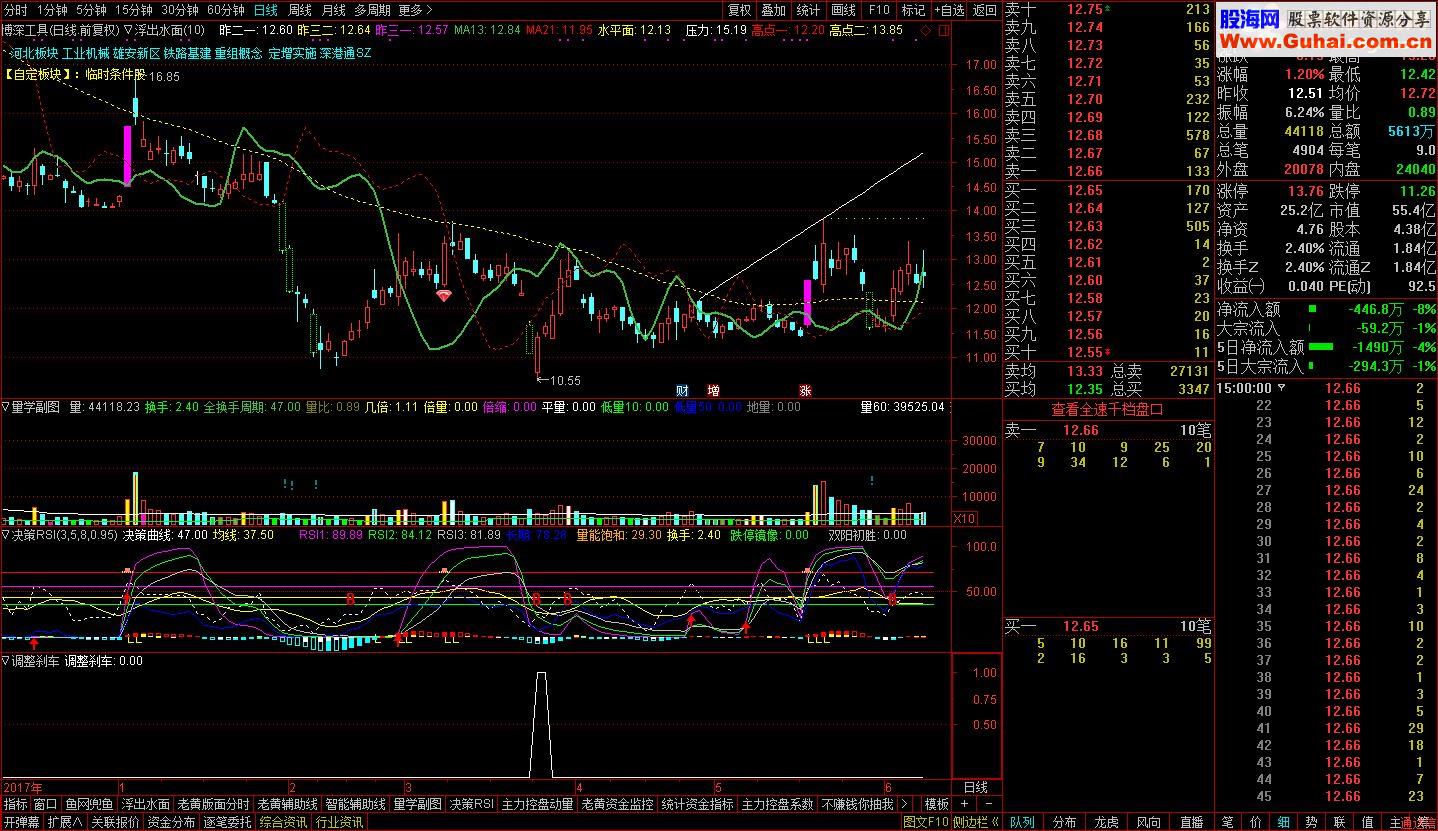Select the 15分钟 timeframe

click(x=134, y=10)
